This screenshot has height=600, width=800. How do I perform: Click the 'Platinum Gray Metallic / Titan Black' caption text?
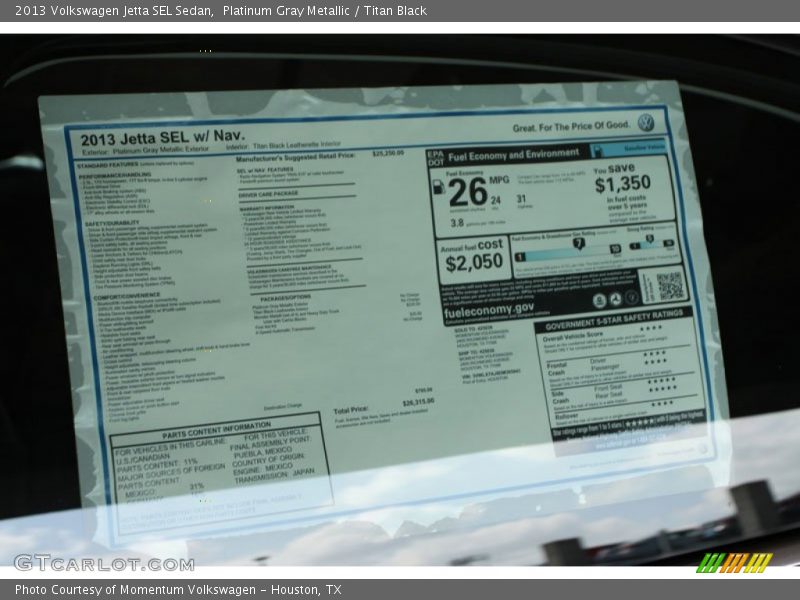click(x=324, y=11)
